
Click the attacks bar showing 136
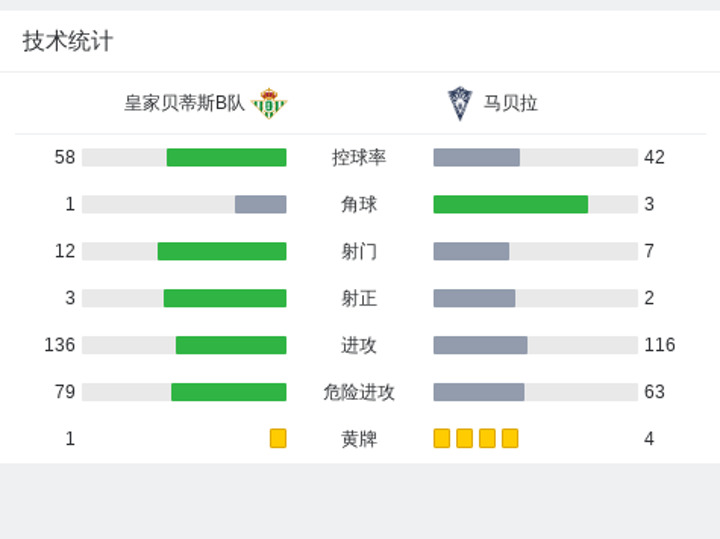tap(231, 345)
